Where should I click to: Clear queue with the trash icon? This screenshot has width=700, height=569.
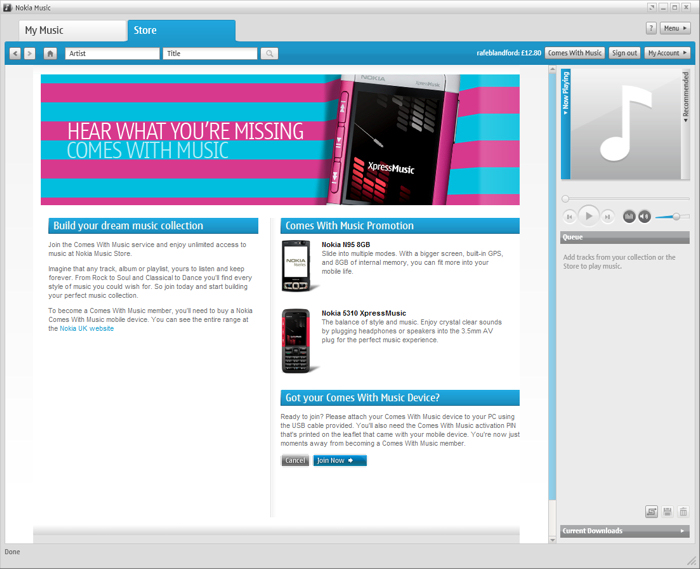point(683,512)
